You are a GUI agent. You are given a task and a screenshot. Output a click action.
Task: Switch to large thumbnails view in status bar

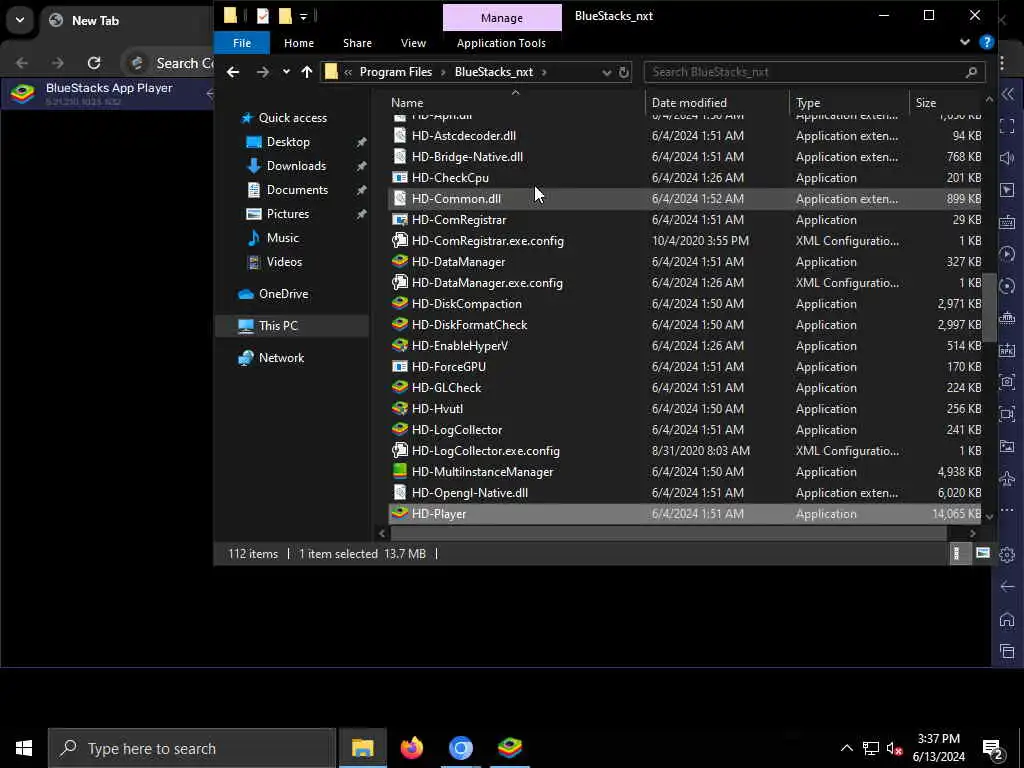(x=982, y=554)
